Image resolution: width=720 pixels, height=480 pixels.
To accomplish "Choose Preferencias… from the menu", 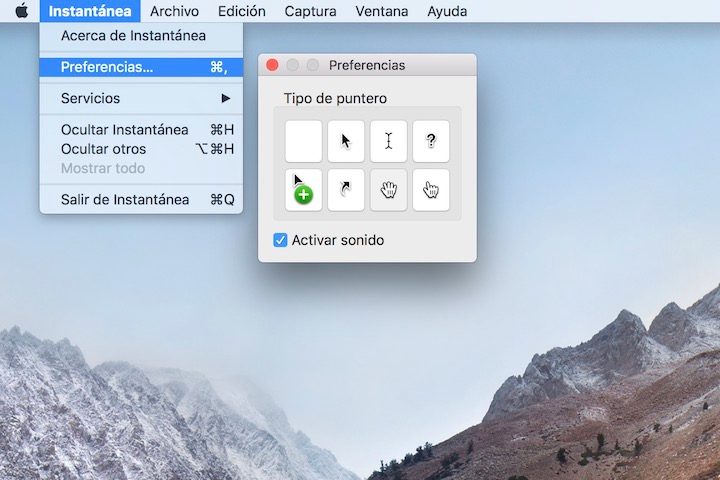I will [107, 67].
